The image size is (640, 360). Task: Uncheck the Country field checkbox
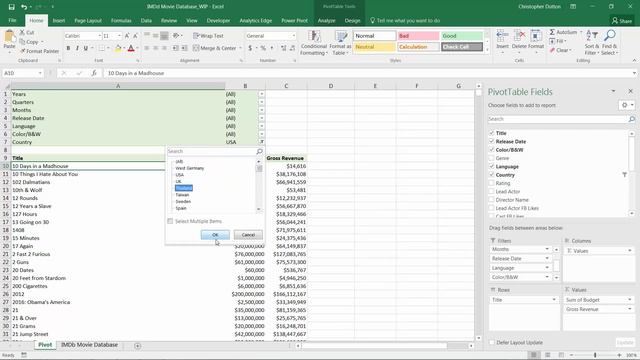[x=492, y=175]
